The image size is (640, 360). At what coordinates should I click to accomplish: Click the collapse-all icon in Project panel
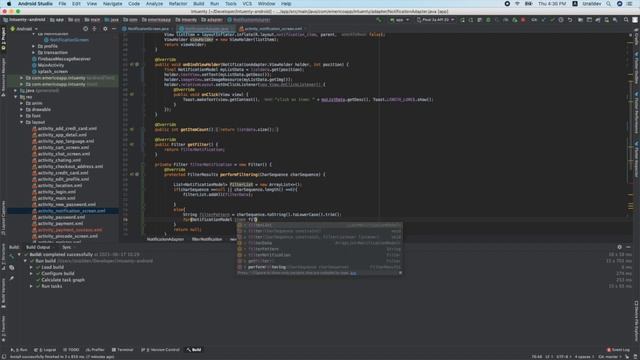click(95, 29)
